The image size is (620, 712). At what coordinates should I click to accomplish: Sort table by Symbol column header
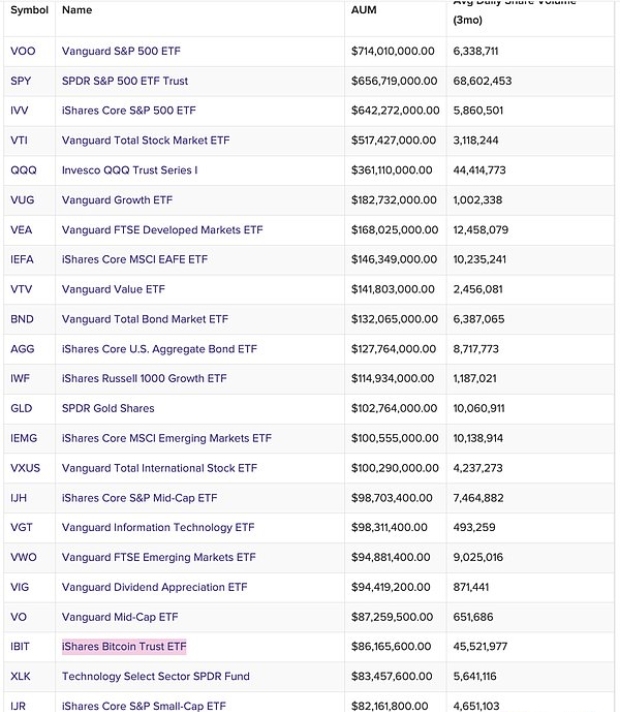tap(30, 10)
